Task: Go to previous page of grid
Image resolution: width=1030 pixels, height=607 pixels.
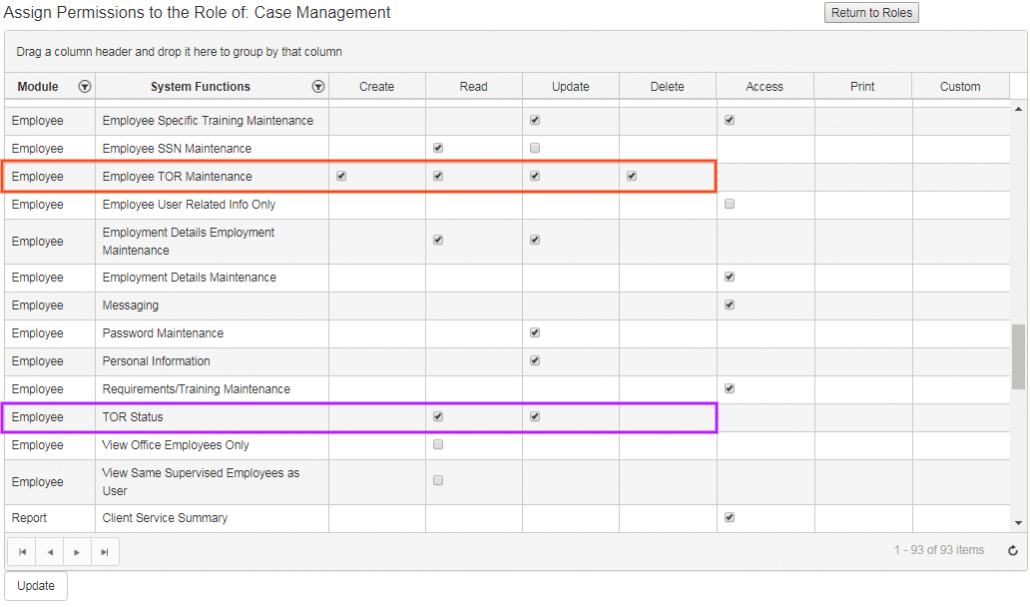Action: pyautogui.click(x=49, y=552)
